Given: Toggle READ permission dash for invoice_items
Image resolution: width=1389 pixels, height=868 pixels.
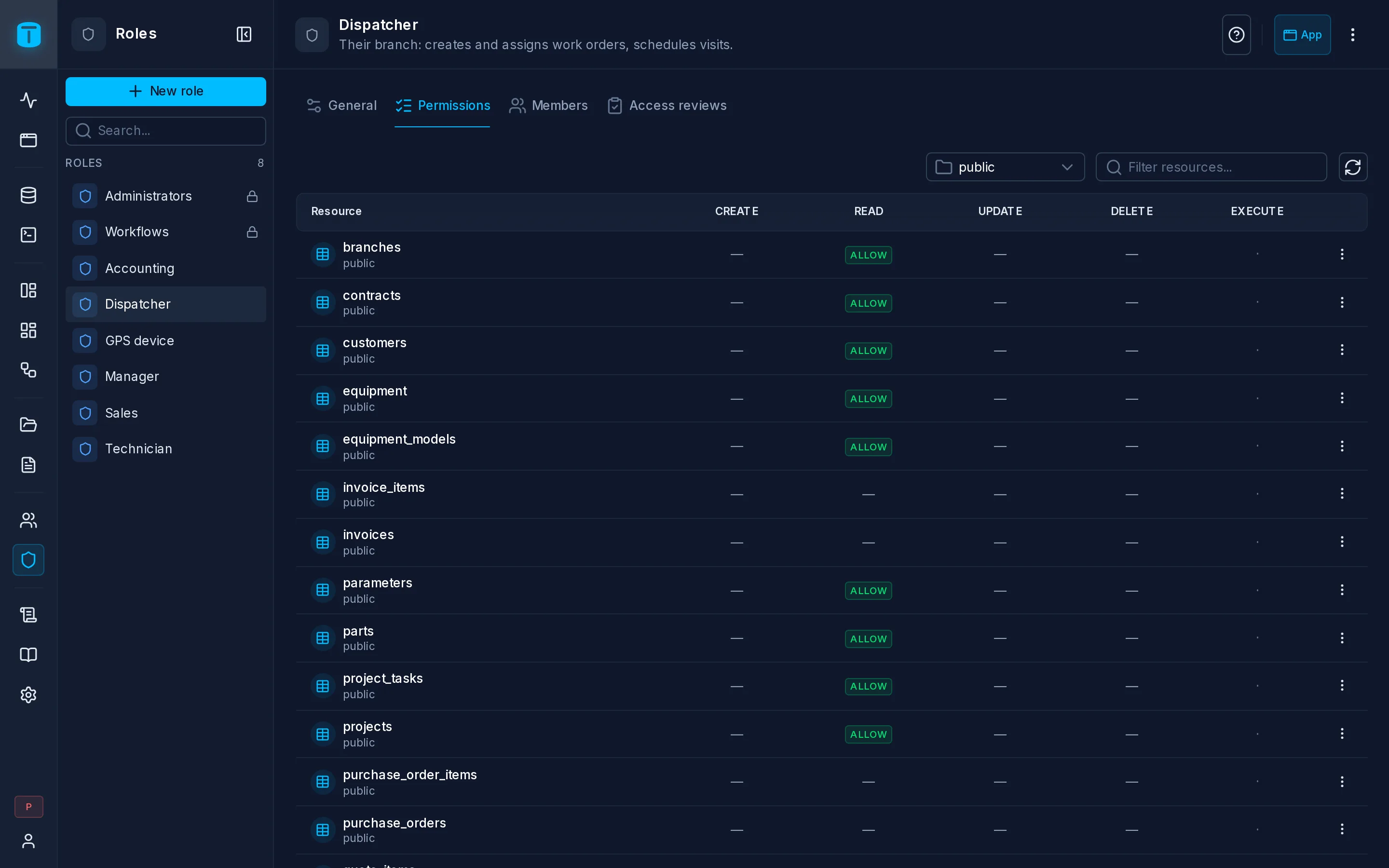Looking at the screenshot, I should click(x=869, y=494).
